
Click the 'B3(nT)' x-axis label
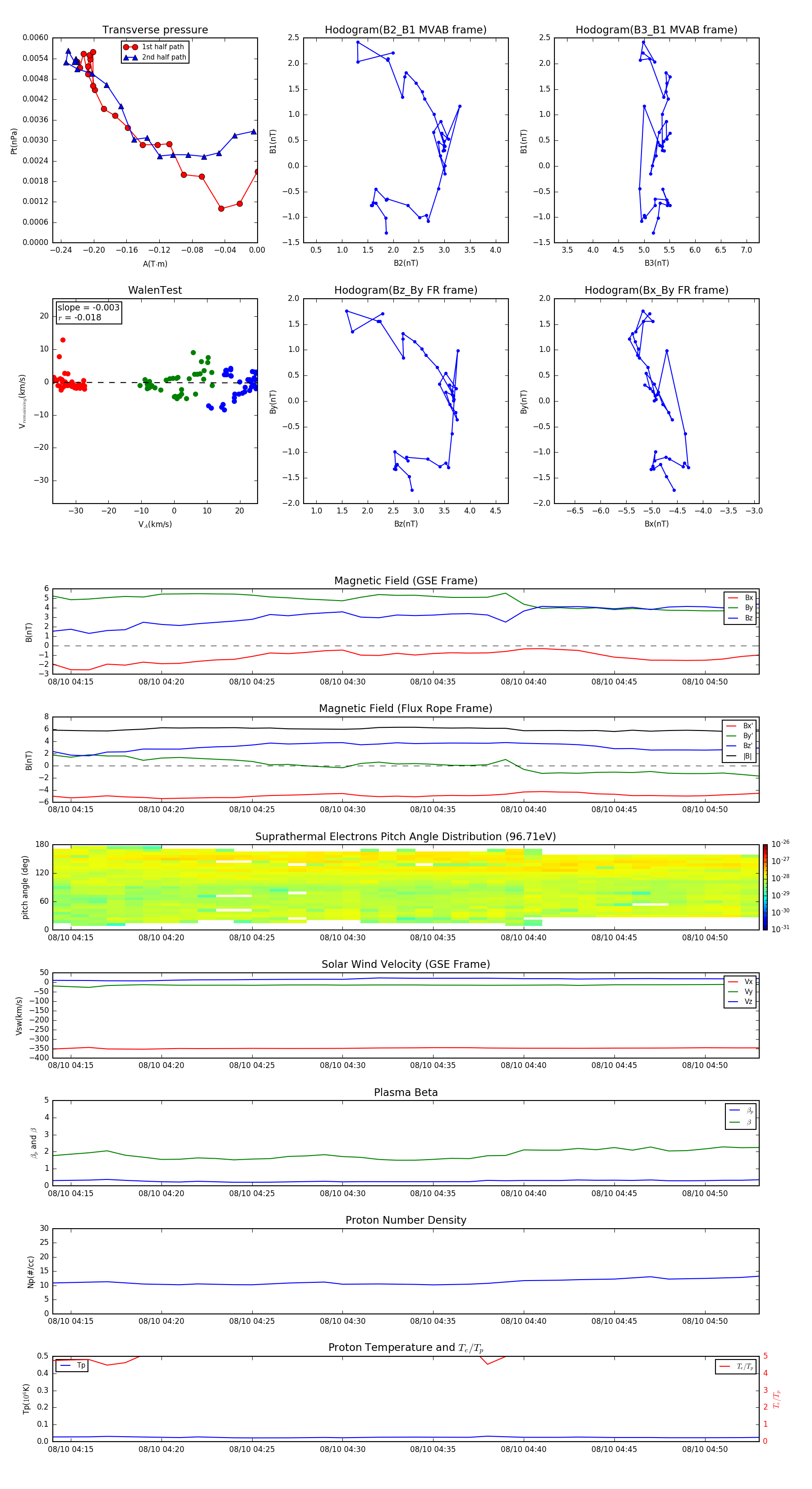[x=656, y=263]
